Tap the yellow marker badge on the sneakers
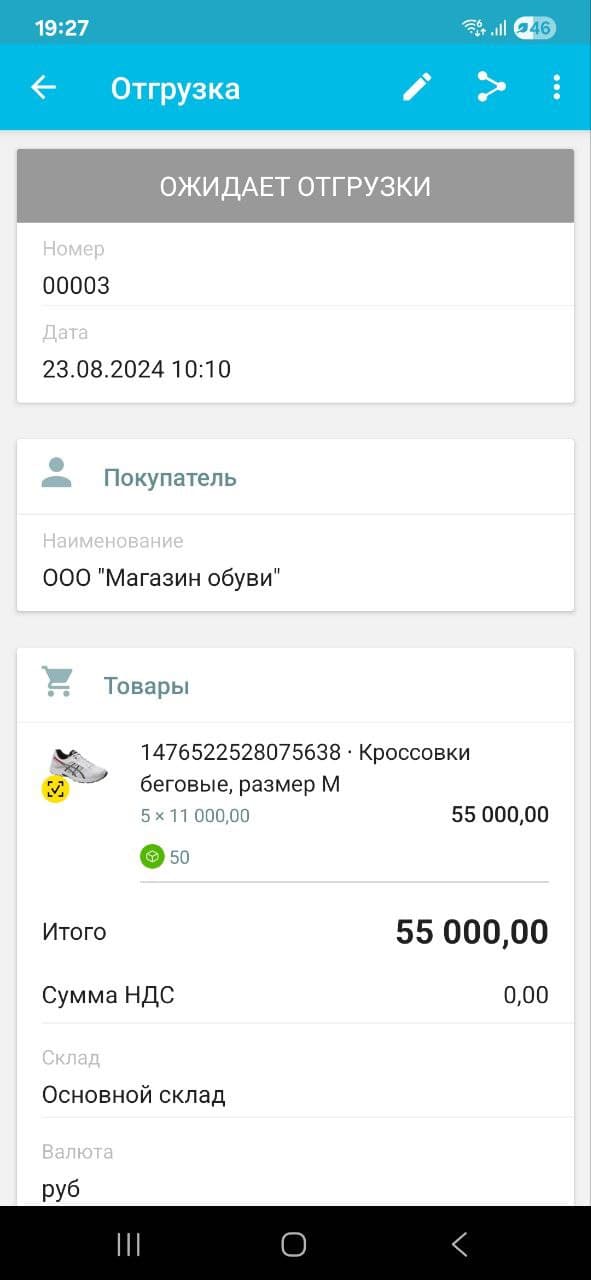The height and width of the screenshot is (1280, 591). (x=55, y=789)
